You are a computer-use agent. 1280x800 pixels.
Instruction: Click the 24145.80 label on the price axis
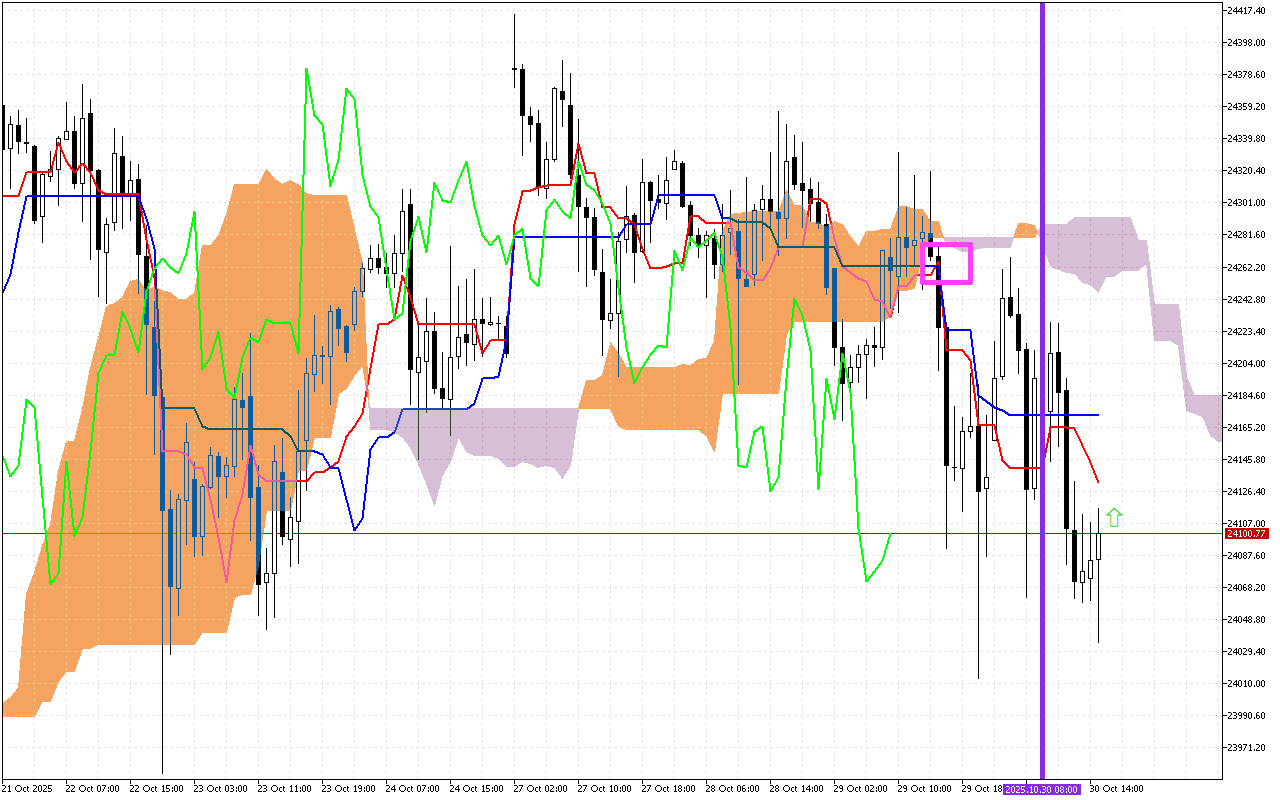tap(1246, 459)
